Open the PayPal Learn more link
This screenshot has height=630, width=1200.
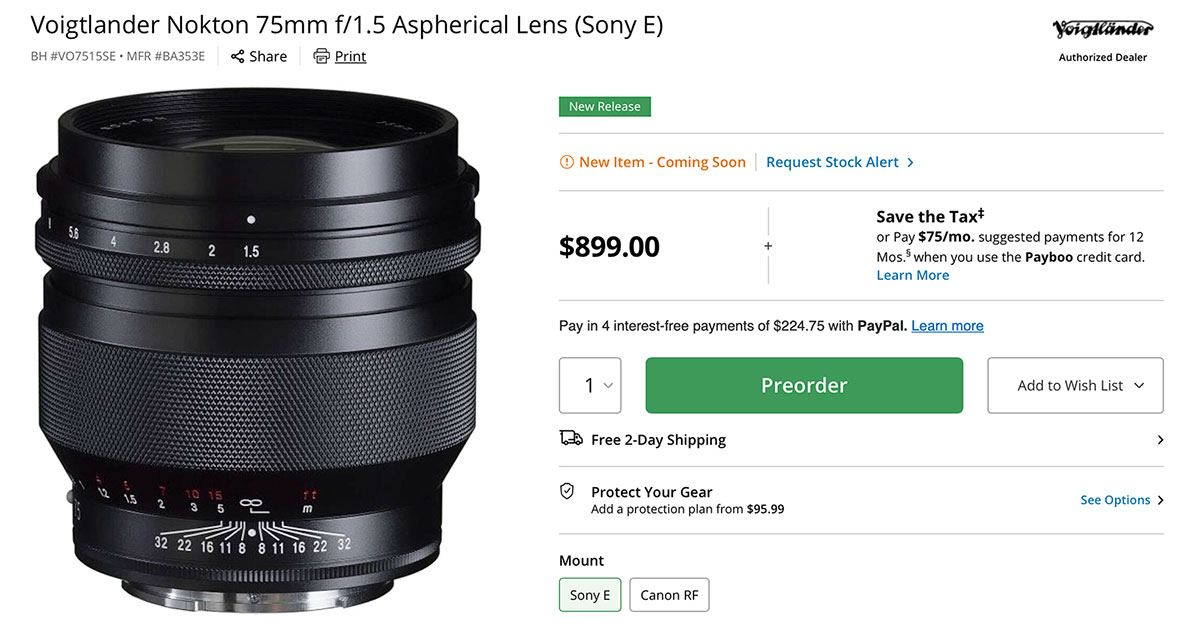click(x=947, y=326)
